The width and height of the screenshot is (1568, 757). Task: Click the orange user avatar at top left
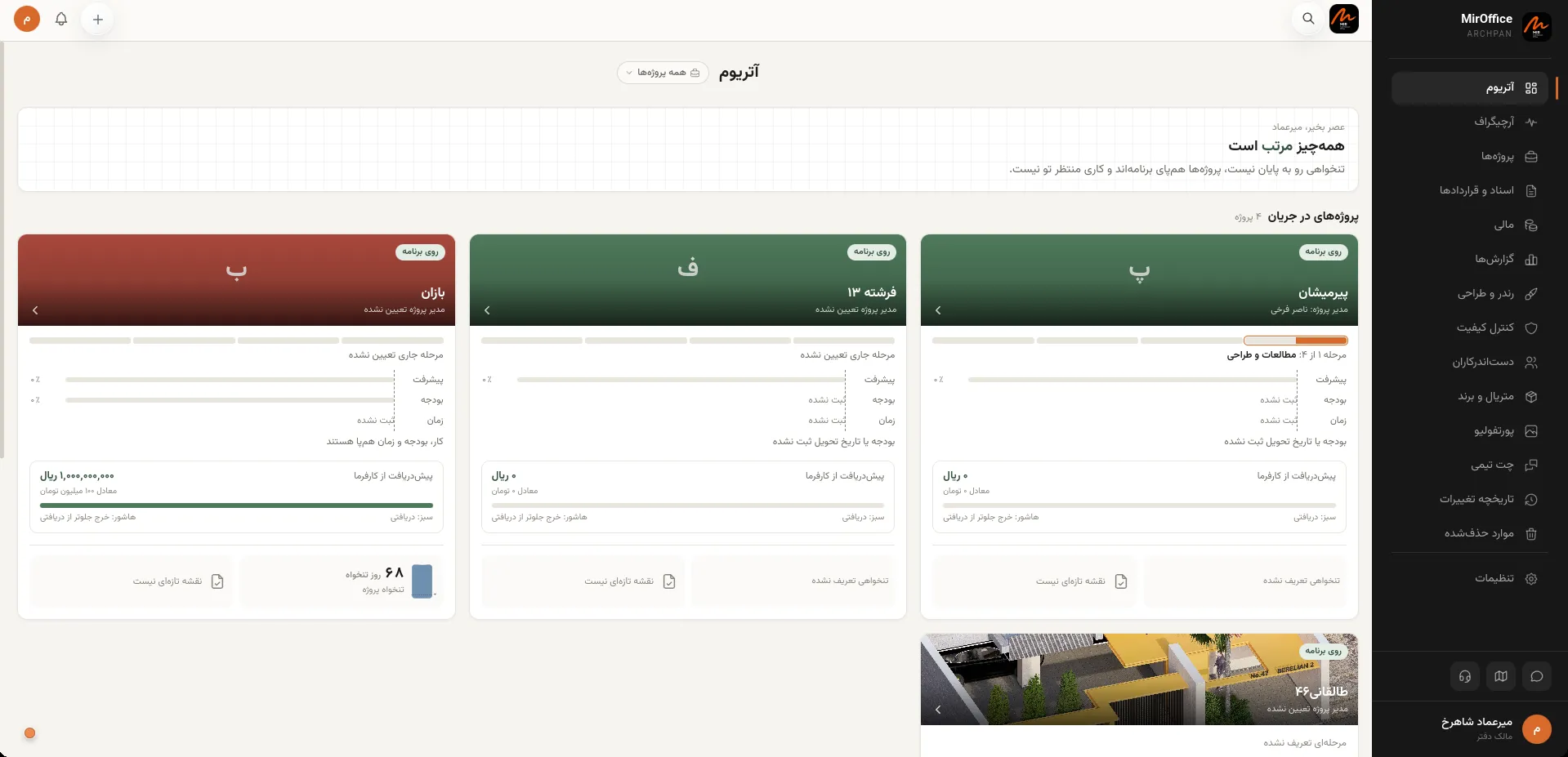27,19
